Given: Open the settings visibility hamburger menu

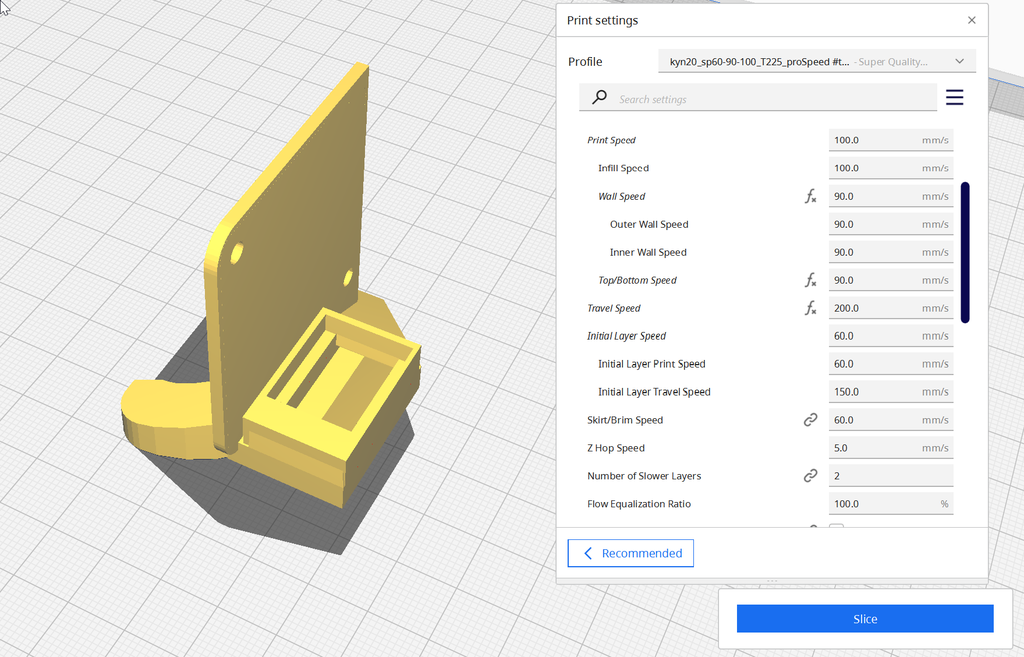Looking at the screenshot, I should [x=954, y=97].
